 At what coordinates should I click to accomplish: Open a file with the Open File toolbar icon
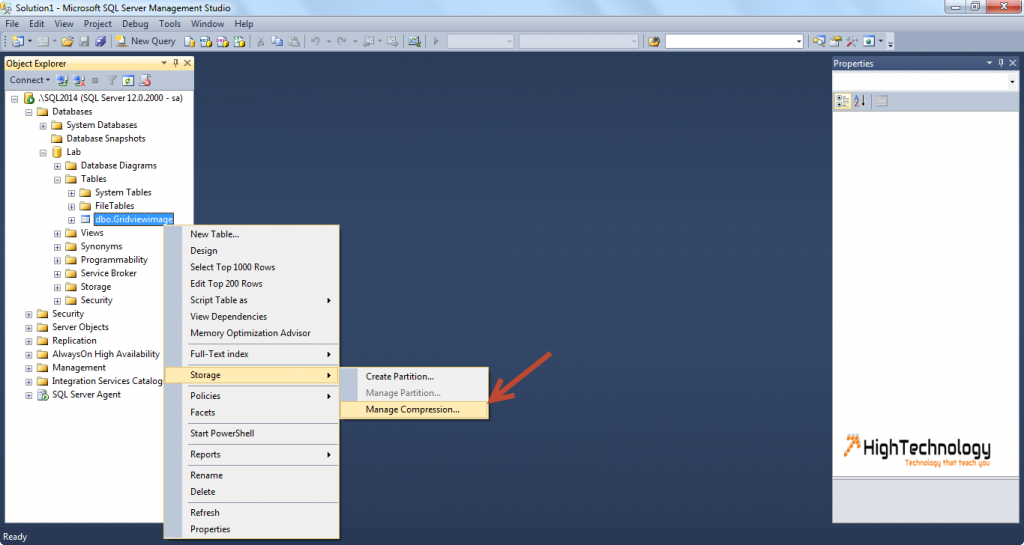point(67,41)
